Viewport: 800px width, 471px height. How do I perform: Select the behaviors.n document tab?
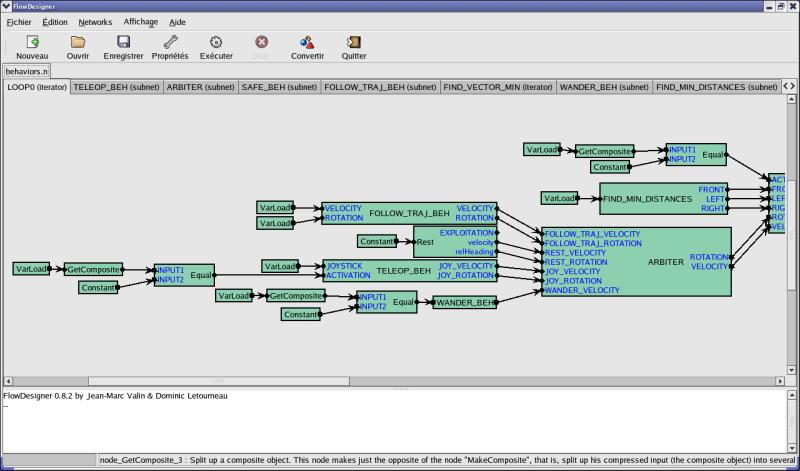click(x=26, y=72)
